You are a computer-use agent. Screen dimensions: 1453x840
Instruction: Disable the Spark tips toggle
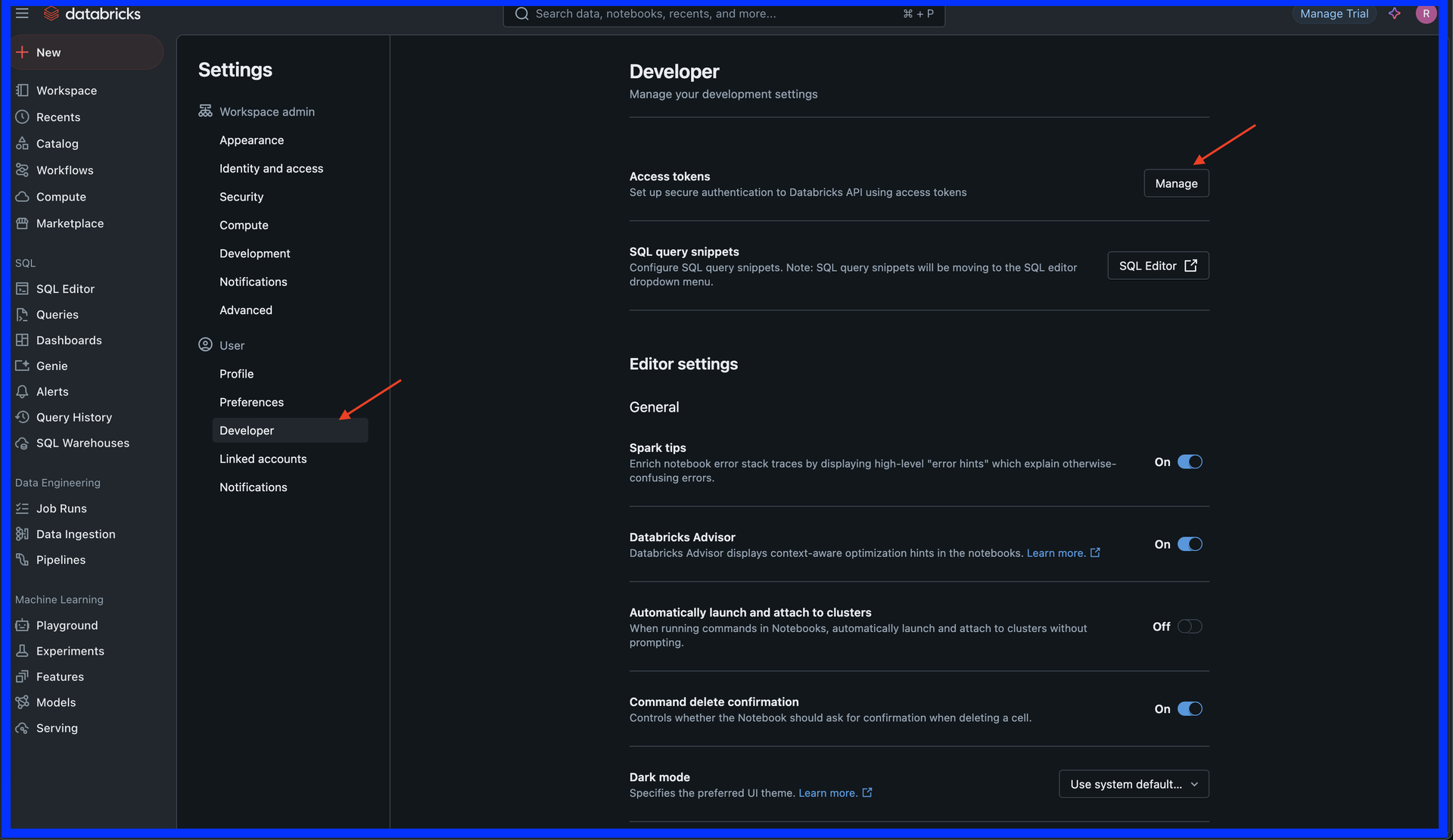coord(1189,462)
